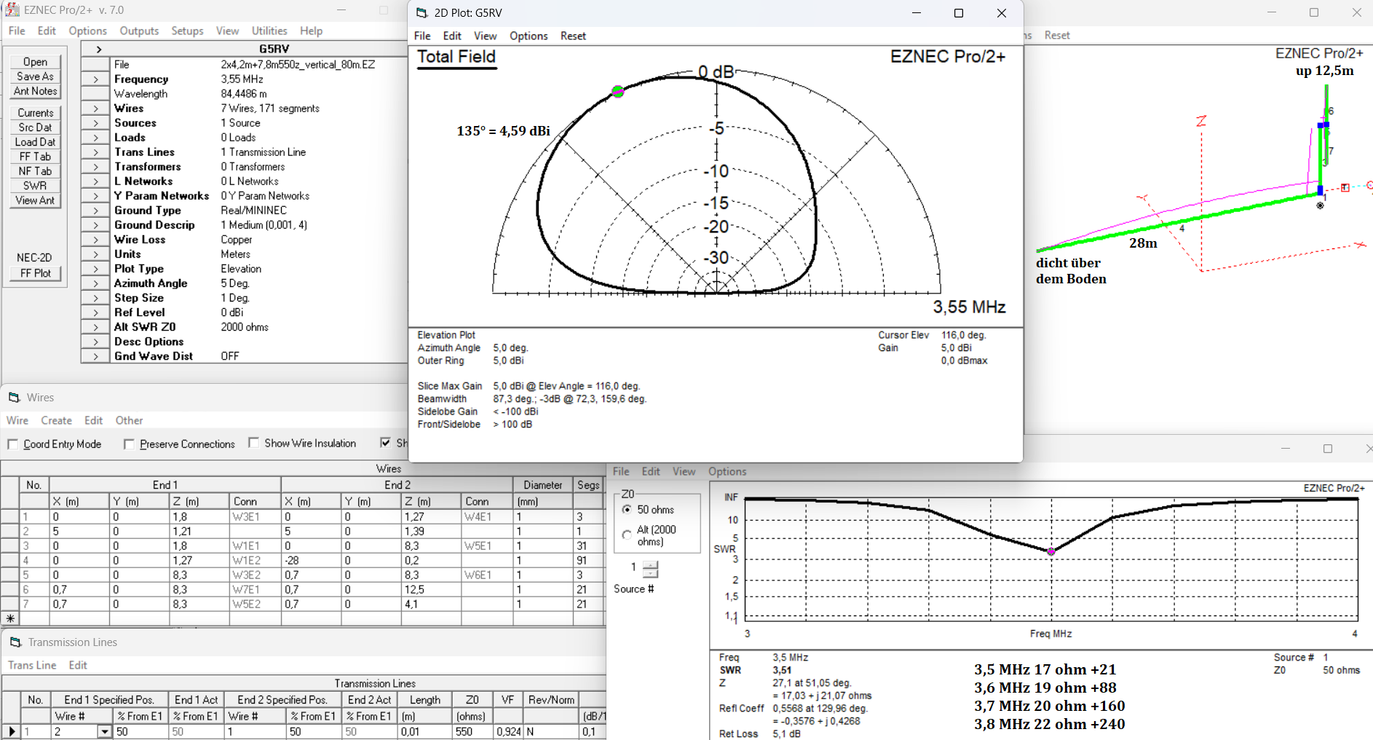Select the Alt (2000 ohms) radio button
Image resolution: width=1373 pixels, height=740 pixels.
[x=627, y=535]
